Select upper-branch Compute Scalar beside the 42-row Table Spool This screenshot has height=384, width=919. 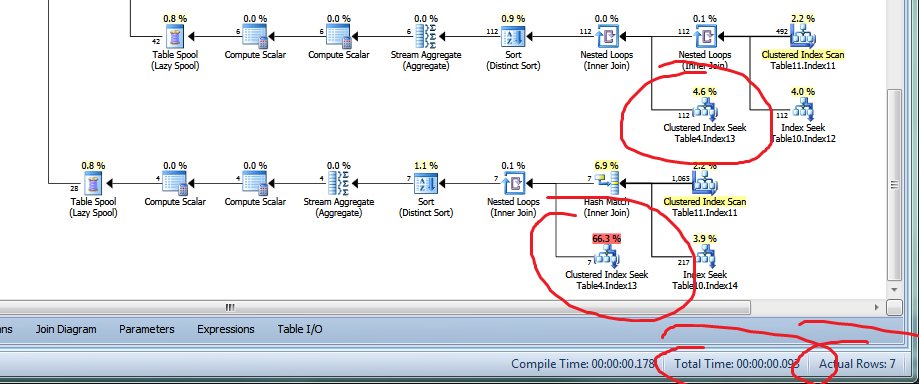256,37
